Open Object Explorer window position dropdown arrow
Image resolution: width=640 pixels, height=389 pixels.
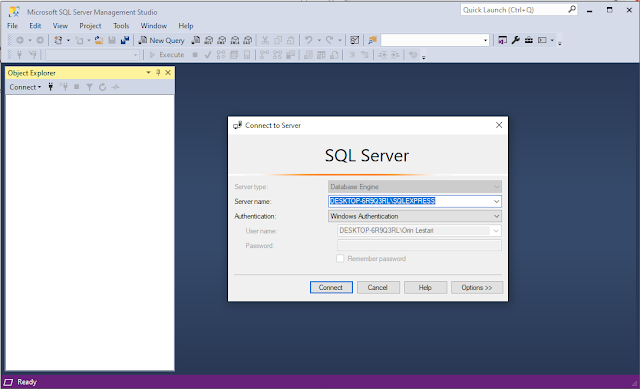pos(148,73)
